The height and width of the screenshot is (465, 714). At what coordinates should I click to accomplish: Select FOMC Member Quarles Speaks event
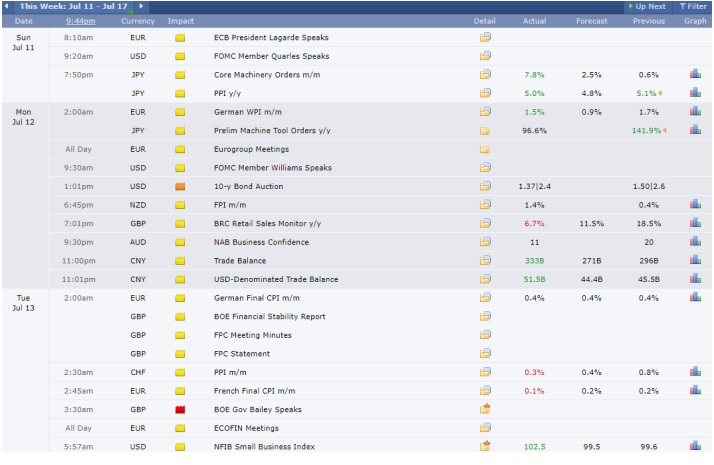click(x=271, y=56)
